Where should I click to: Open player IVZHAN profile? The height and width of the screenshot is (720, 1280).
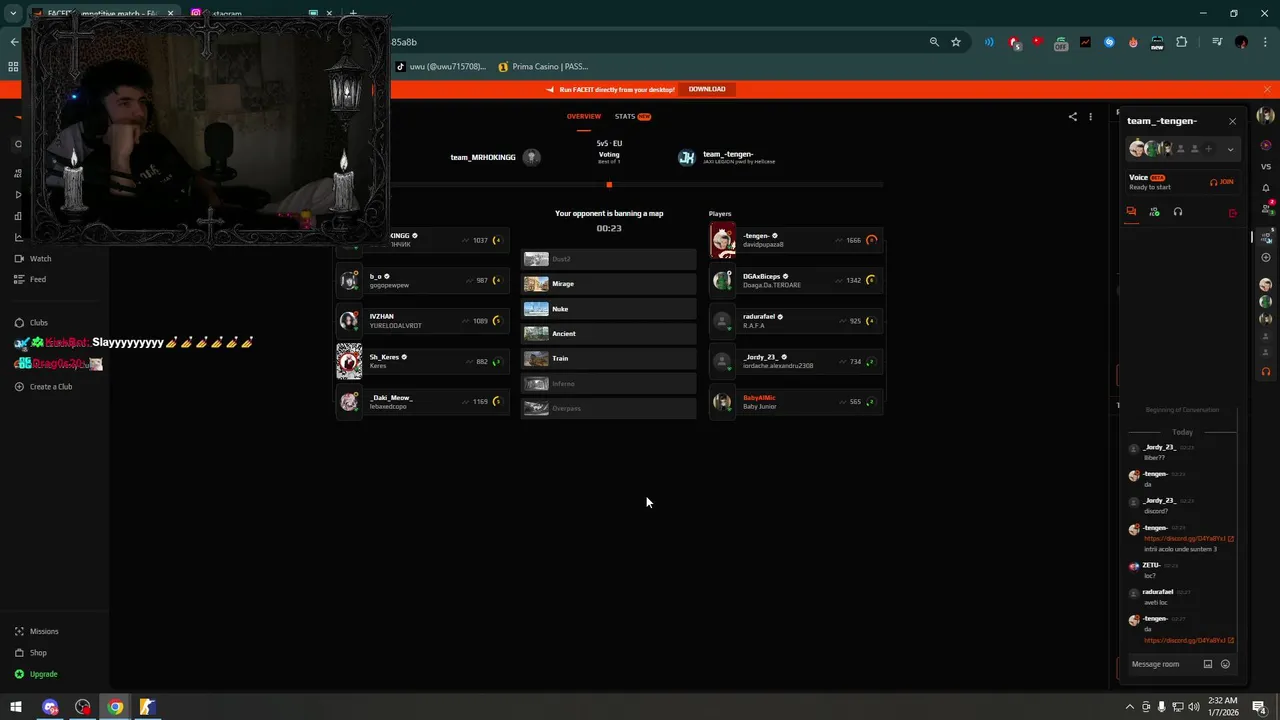pyautogui.click(x=423, y=321)
